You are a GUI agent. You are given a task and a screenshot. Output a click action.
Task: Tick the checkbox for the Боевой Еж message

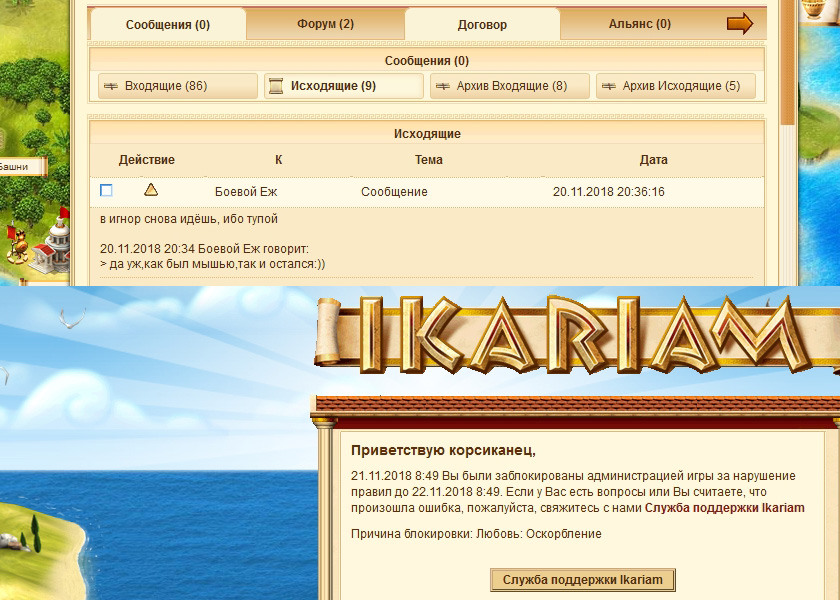(107, 190)
